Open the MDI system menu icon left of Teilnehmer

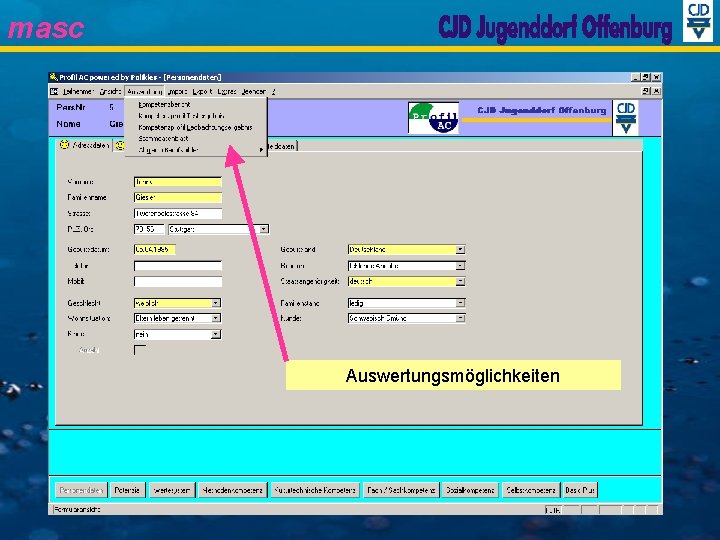54,92
